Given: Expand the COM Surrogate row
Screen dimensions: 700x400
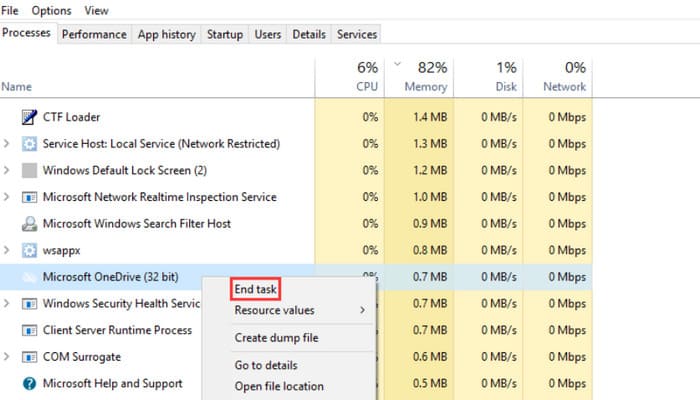Looking at the screenshot, I should click(x=6, y=357).
